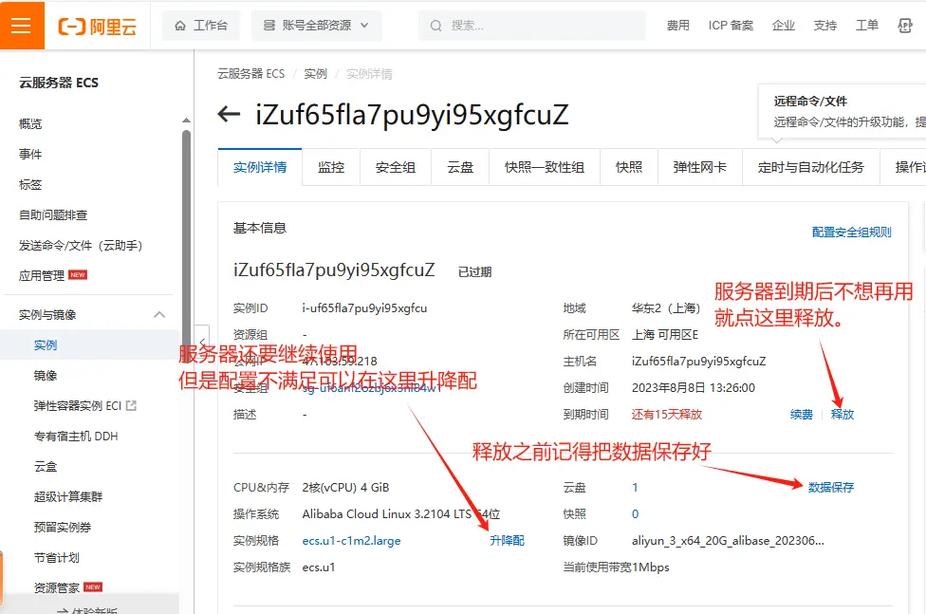Switch to the 安全组 tab
Viewport: 926px width, 614px height.
[x=395, y=167]
